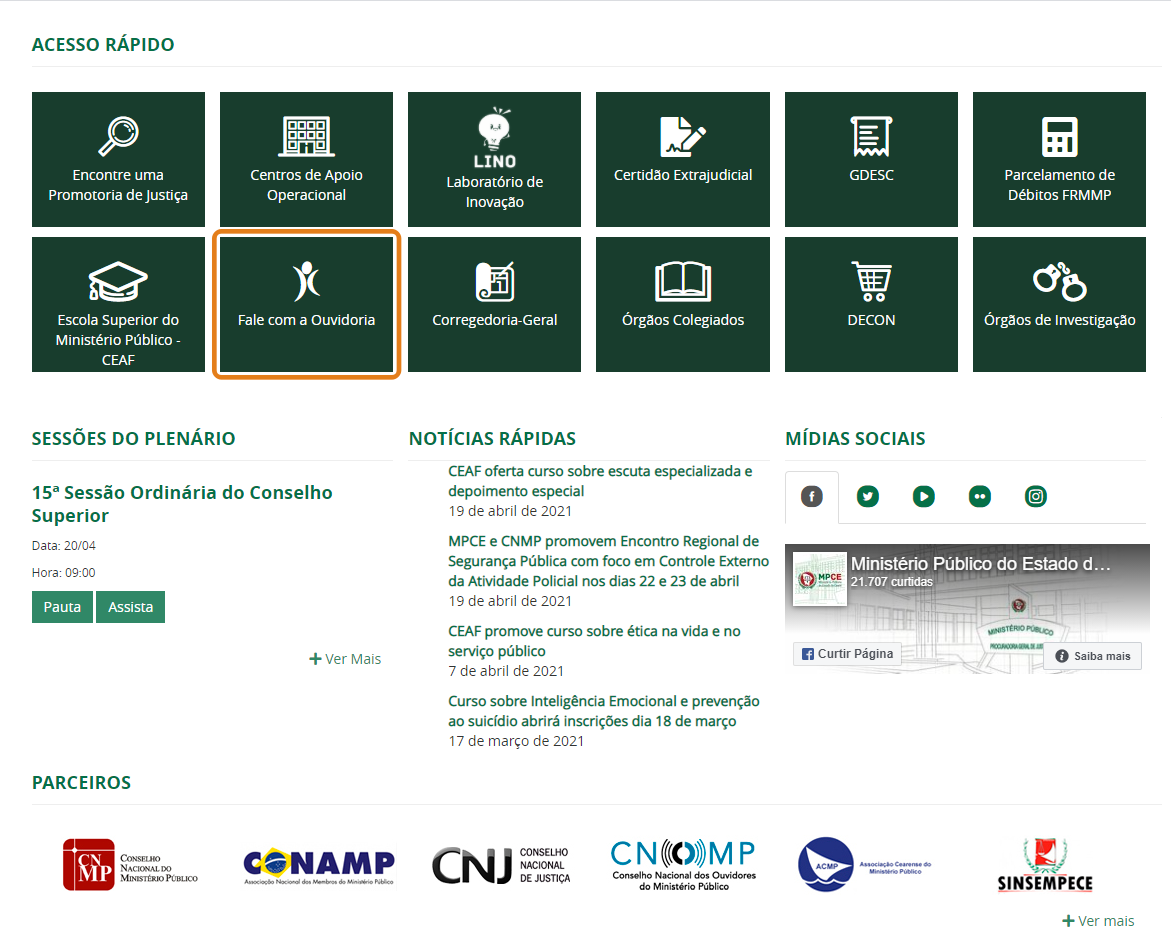Open MPCE e CNMP Encontro Regional news

[x=608, y=561]
